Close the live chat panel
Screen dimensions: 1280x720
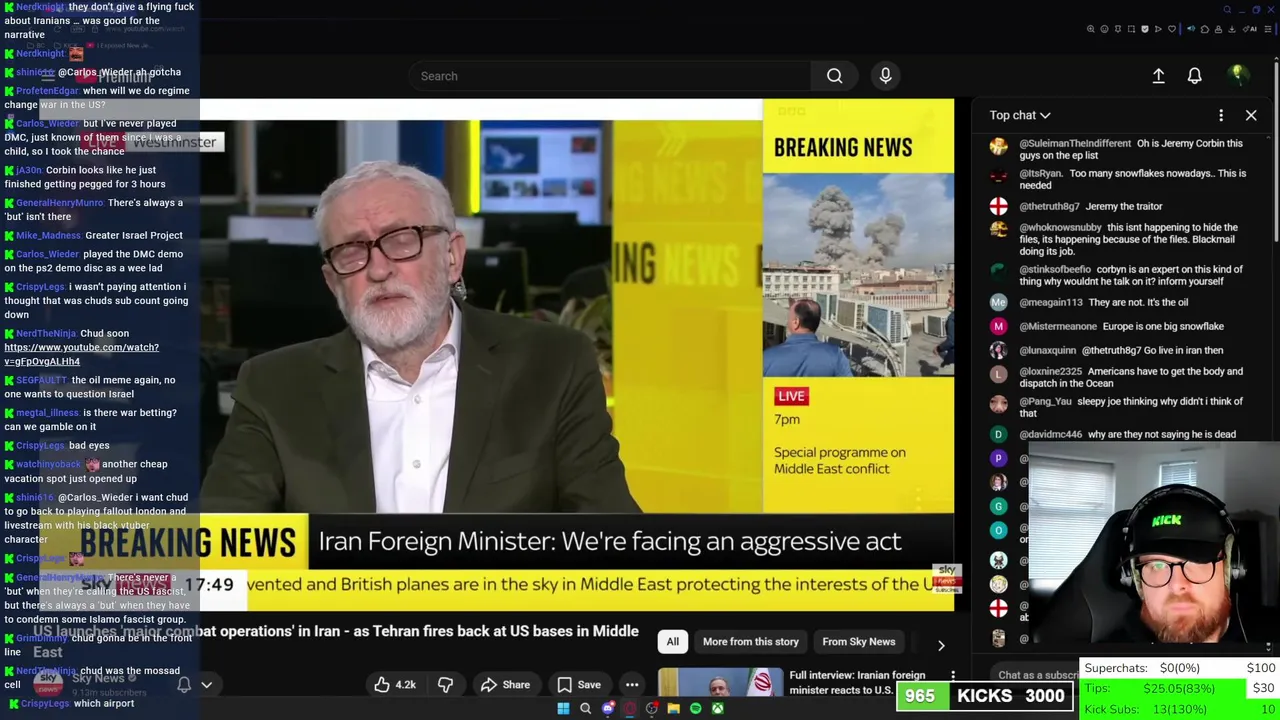pyautogui.click(x=1251, y=115)
